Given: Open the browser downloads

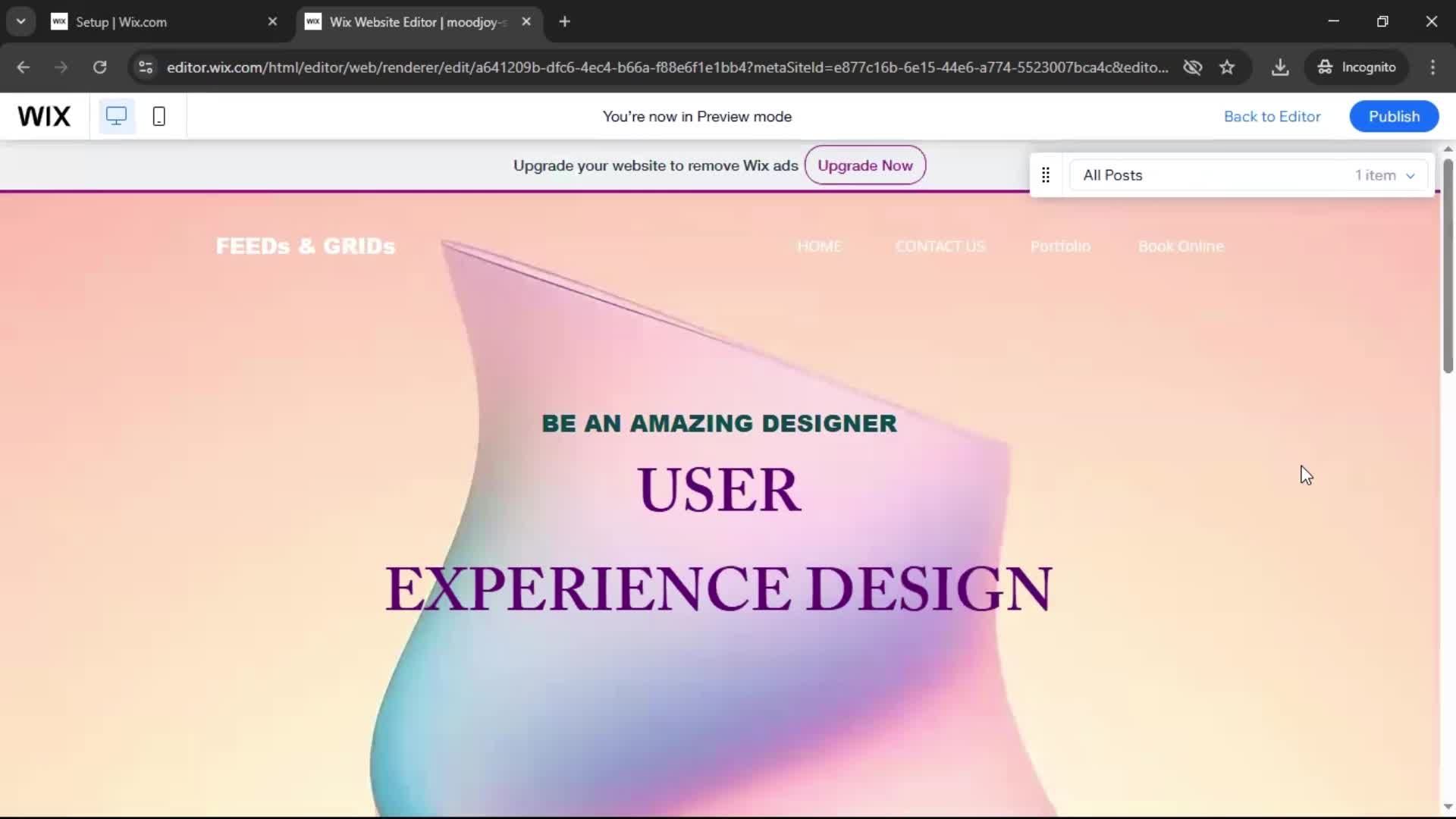Looking at the screenshot, I should click(x=1280, y=67).
